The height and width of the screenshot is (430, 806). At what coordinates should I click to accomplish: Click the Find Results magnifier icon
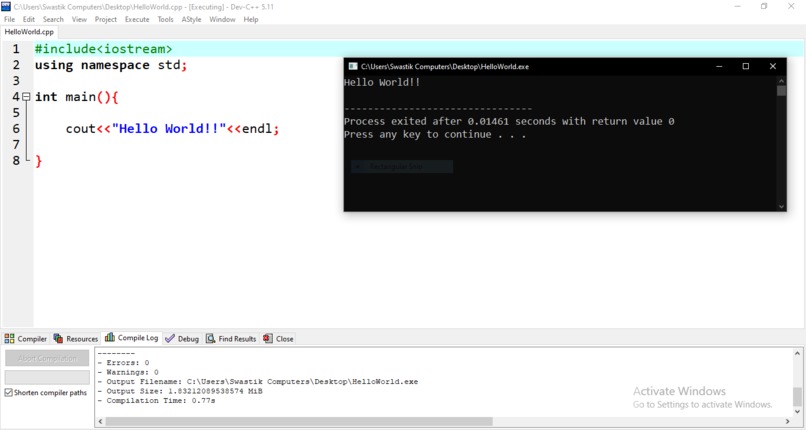click(210, 339)
